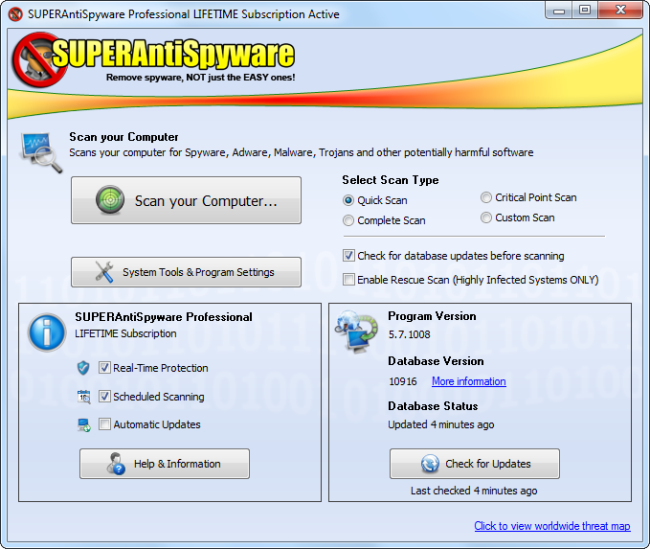Toggle Real-Time Protection checkbox
This screenshot has height=549, width=650.
coord(104,368)
